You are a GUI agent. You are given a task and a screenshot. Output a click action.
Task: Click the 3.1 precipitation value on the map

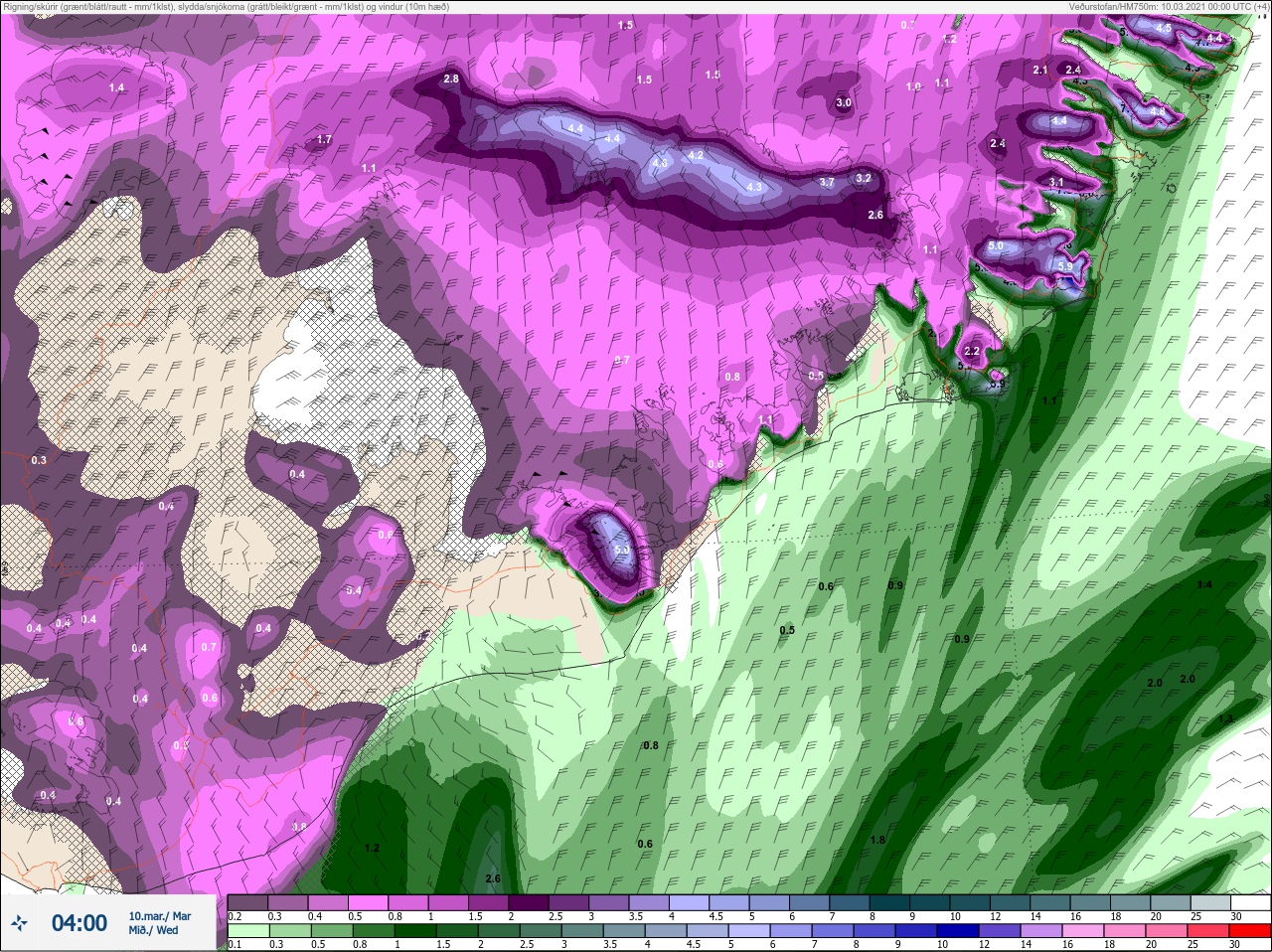[x=1056, y=182]
